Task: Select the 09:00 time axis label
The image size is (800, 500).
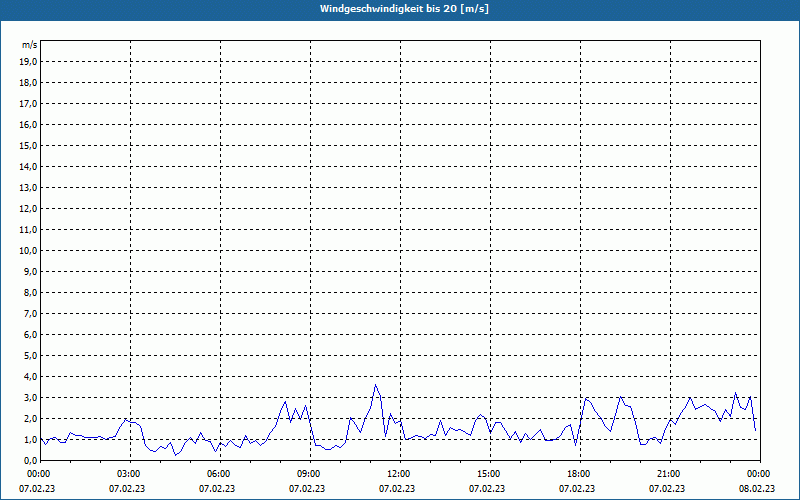Action: point(310,474)
